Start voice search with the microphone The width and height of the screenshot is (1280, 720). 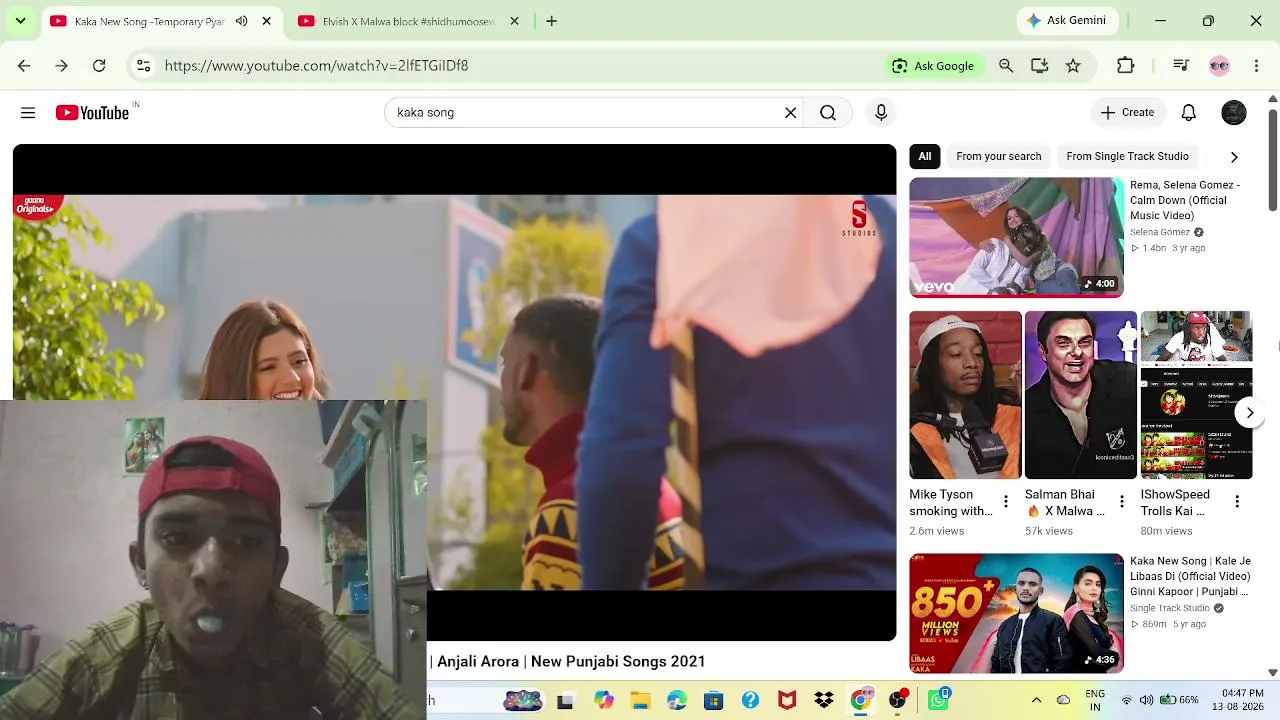tap(881, 113)
